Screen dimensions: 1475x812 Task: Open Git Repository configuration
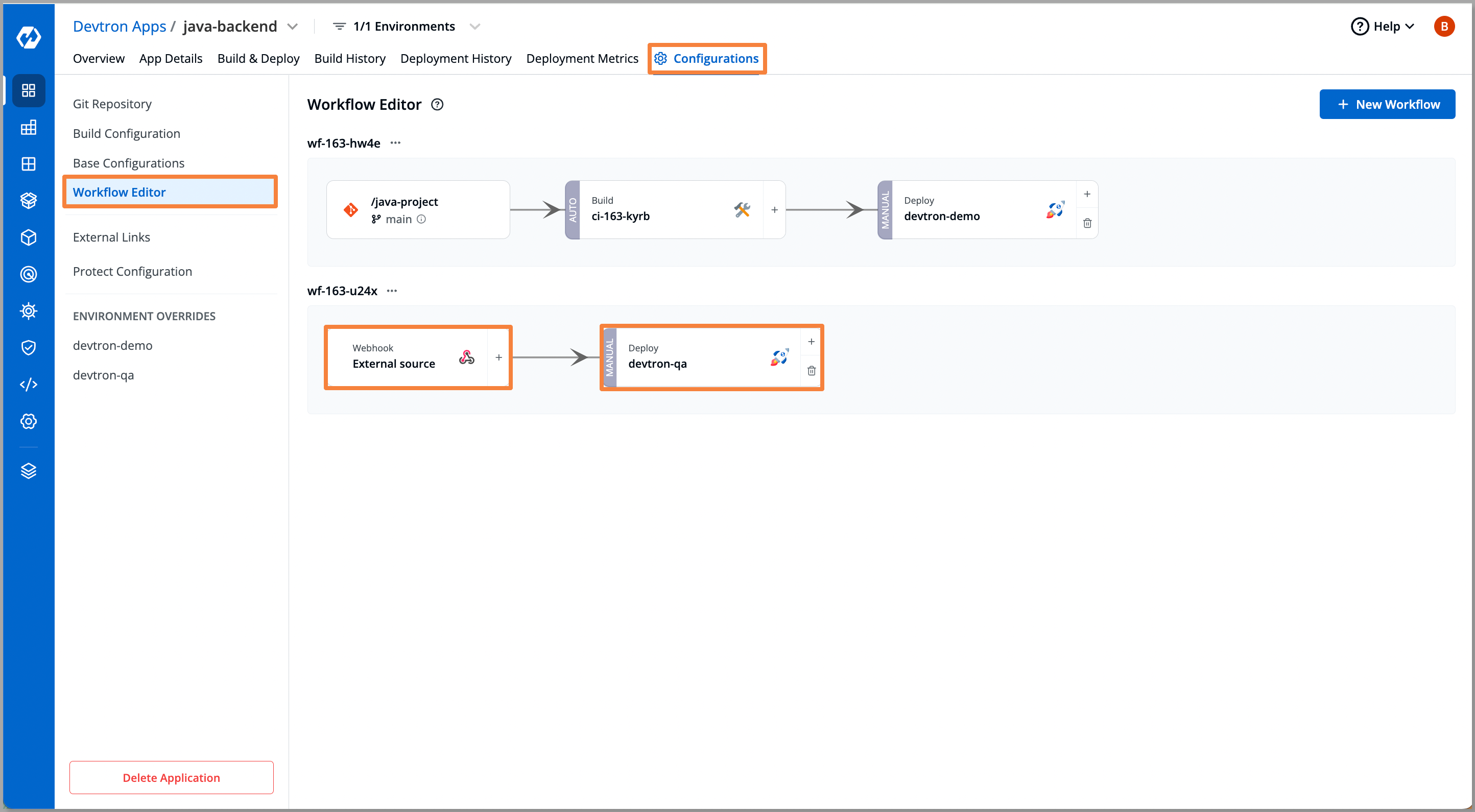coord(112,104)
